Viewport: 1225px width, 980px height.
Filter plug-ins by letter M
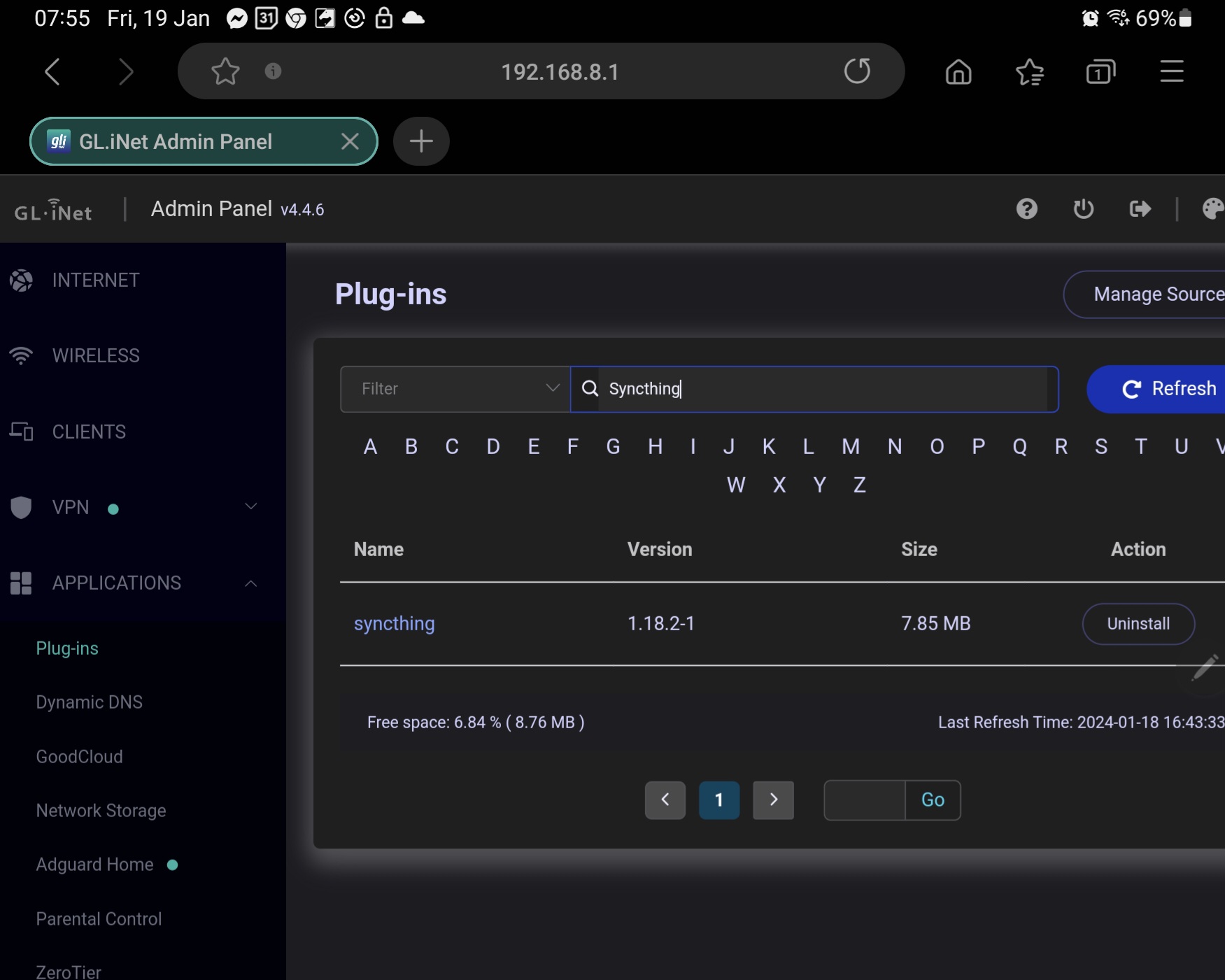click(851, 446)
